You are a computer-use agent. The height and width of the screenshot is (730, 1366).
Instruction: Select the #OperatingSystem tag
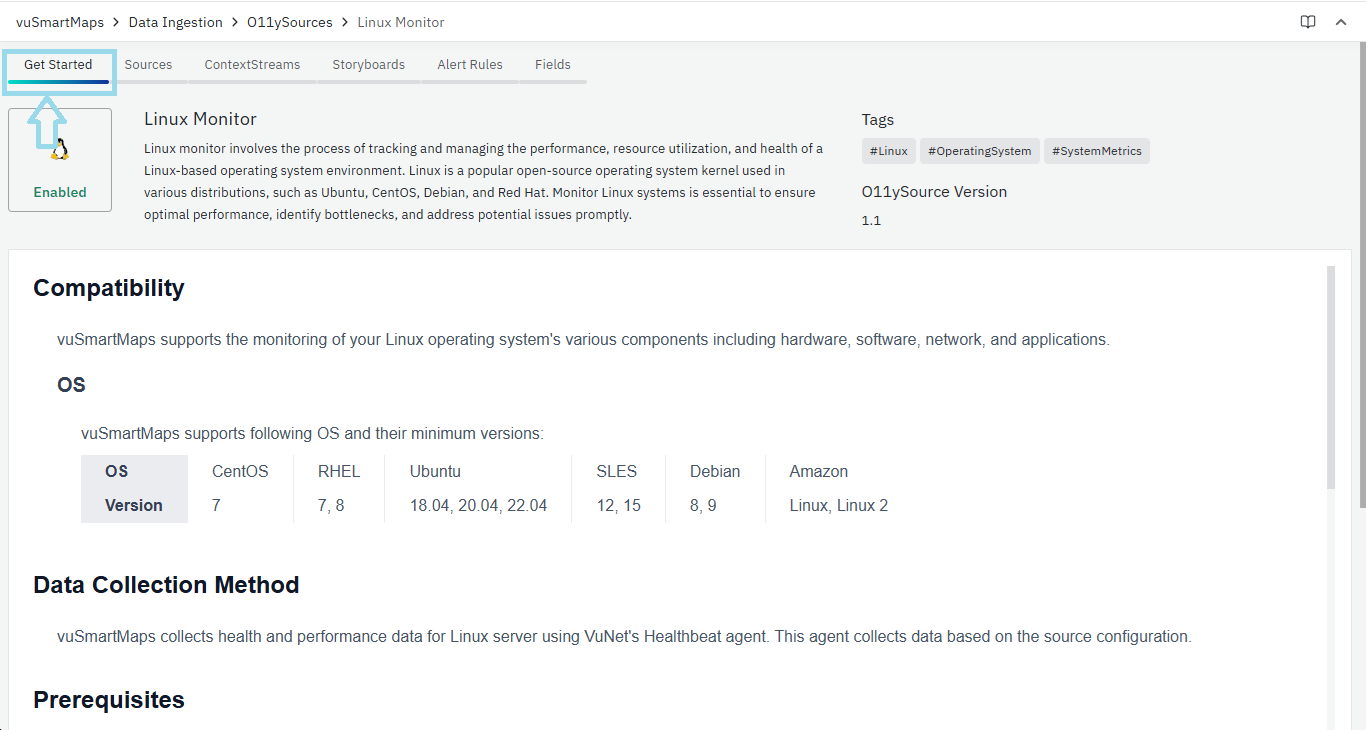[979, 150]
